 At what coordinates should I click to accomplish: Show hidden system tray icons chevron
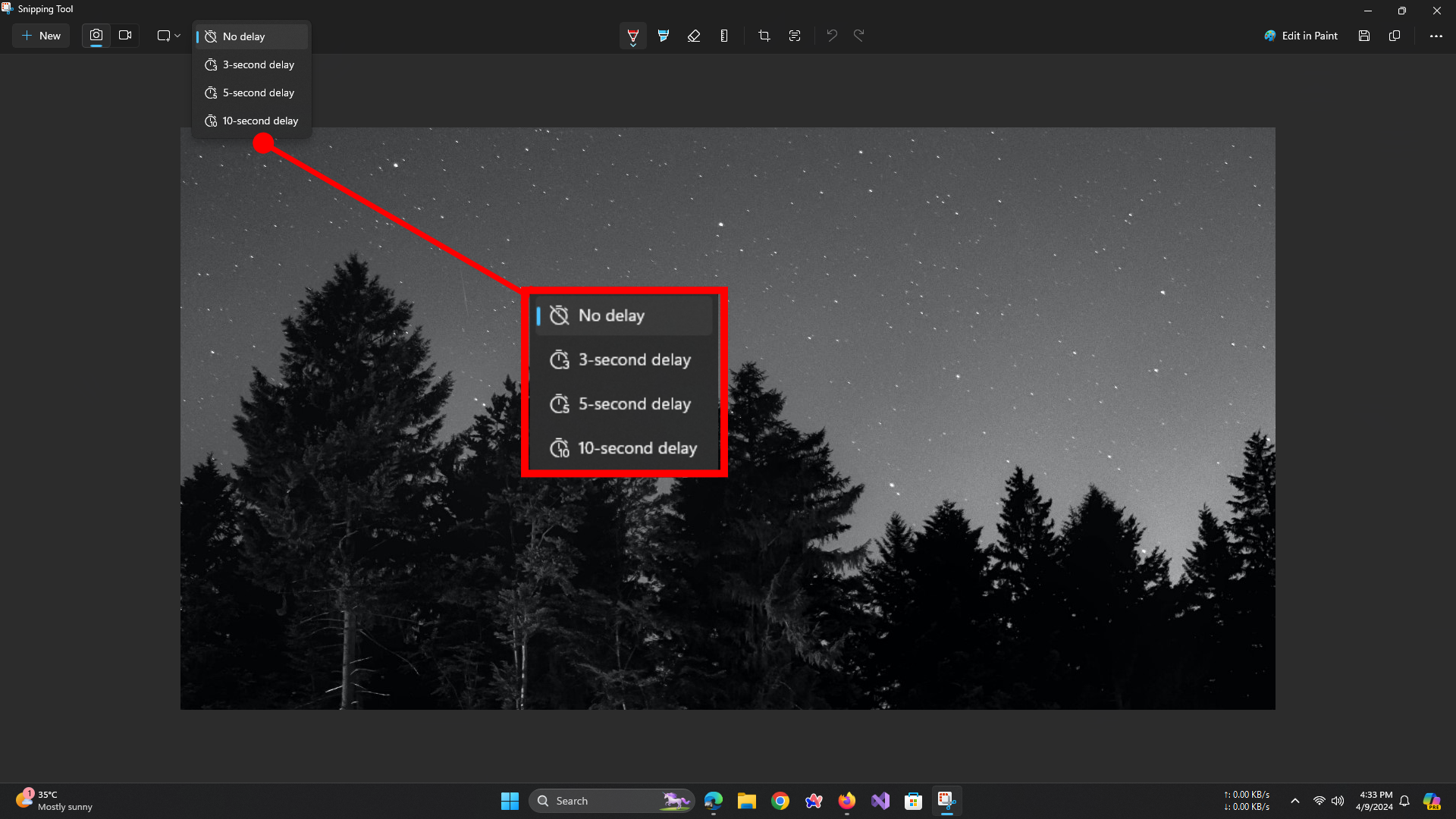click(1295, 801)
